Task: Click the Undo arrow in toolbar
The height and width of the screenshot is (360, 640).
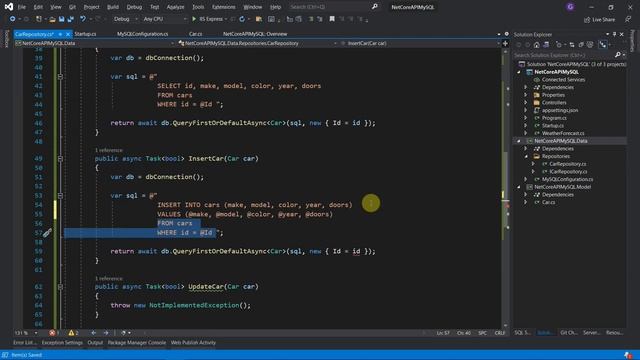Action: point(83,19)
